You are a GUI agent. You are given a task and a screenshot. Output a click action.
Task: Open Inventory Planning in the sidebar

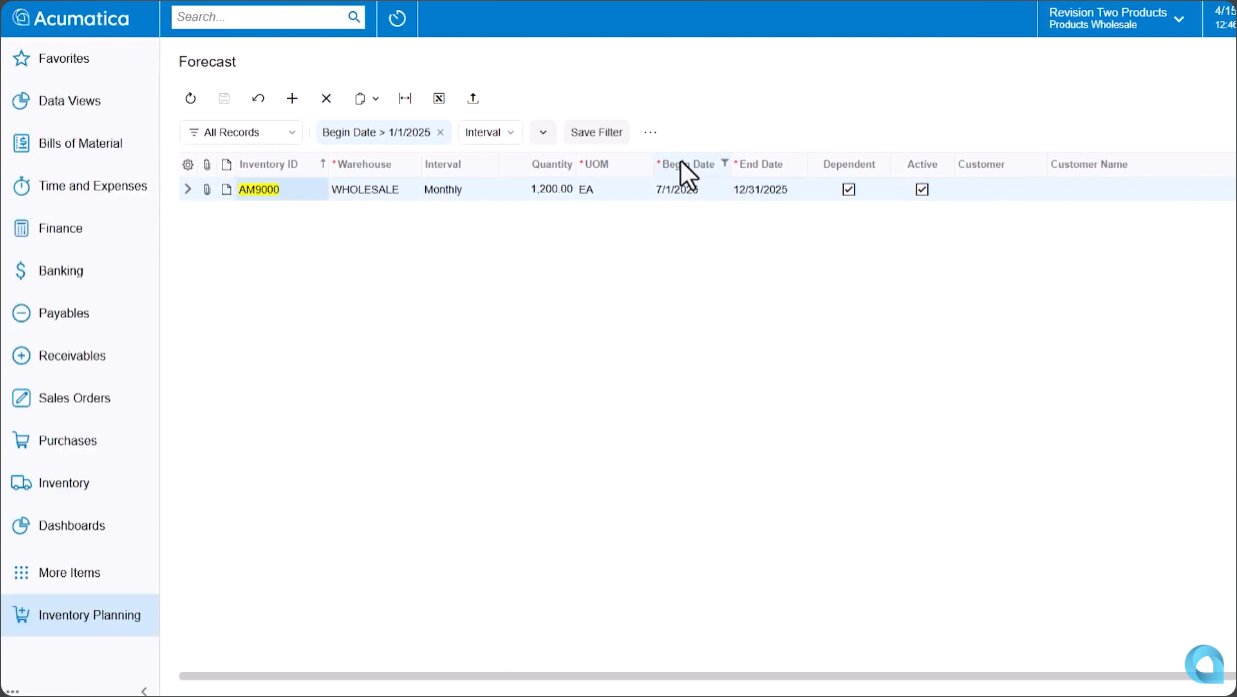click(x=89, y=615)
